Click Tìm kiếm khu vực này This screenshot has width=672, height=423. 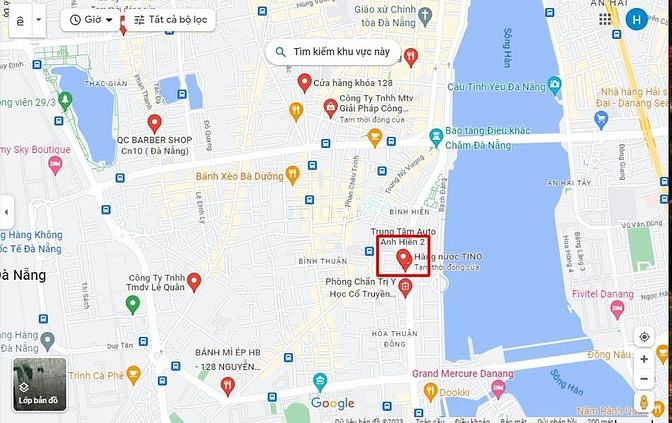click(333, 52)
